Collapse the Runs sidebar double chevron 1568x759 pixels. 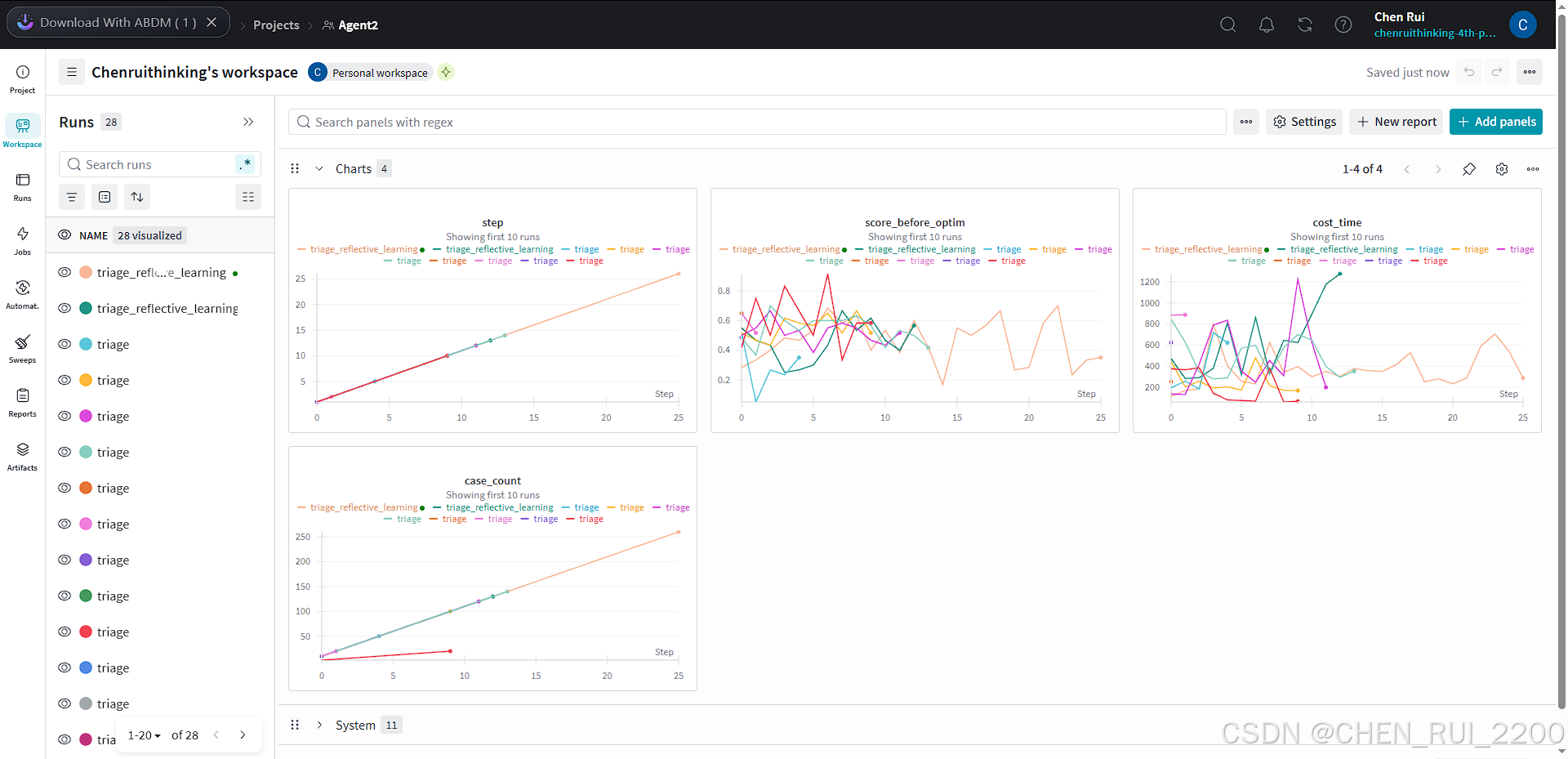tap(248, 122)
